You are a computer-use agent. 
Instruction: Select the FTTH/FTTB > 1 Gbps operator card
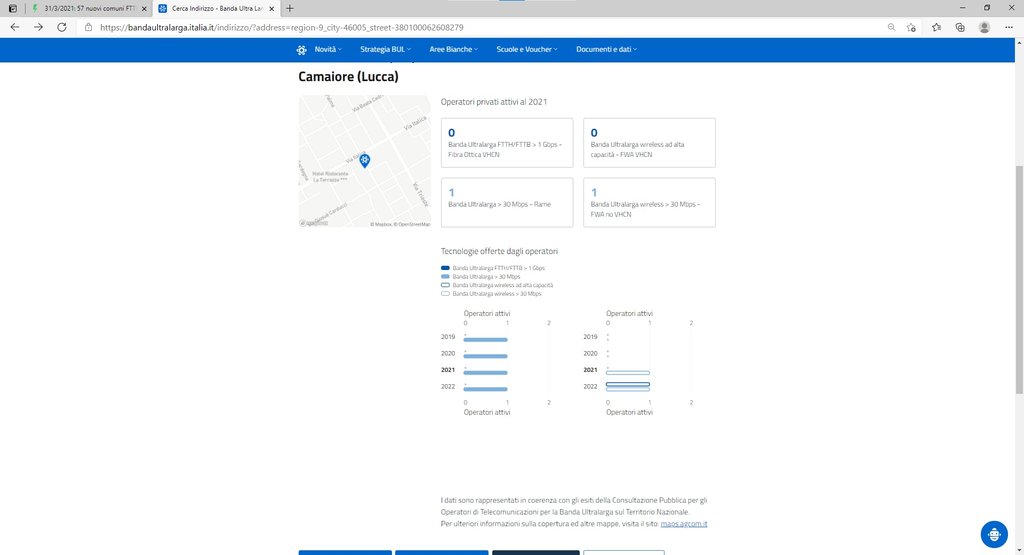[507, 143]
